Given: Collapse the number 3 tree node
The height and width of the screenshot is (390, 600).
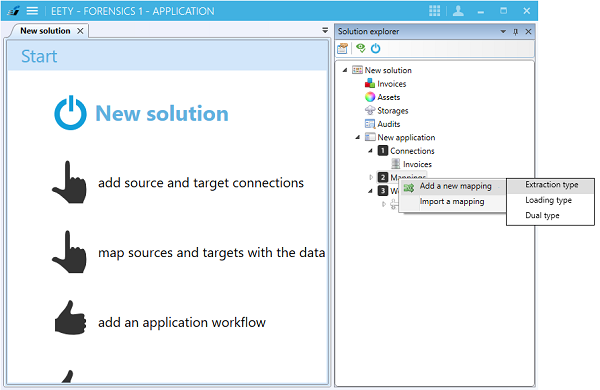Looking at the screenshot, I should click(x=370, y=191).
